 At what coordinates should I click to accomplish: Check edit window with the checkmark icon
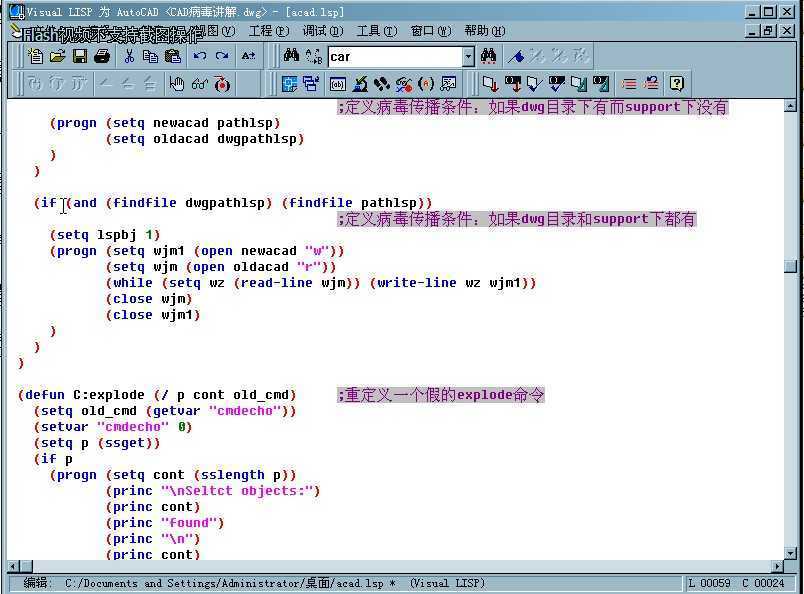534,84
